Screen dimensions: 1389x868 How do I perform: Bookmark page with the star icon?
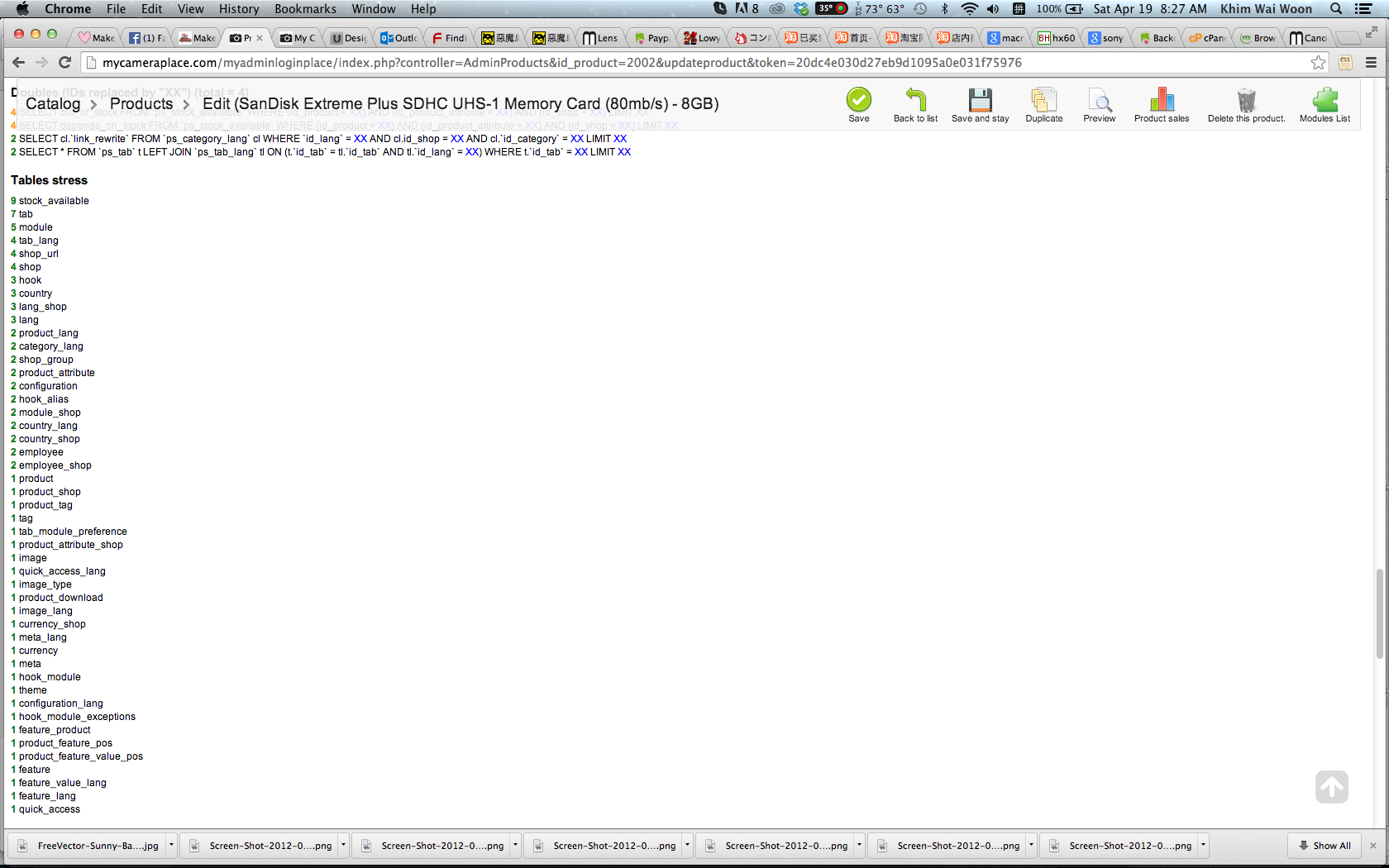1318,63
